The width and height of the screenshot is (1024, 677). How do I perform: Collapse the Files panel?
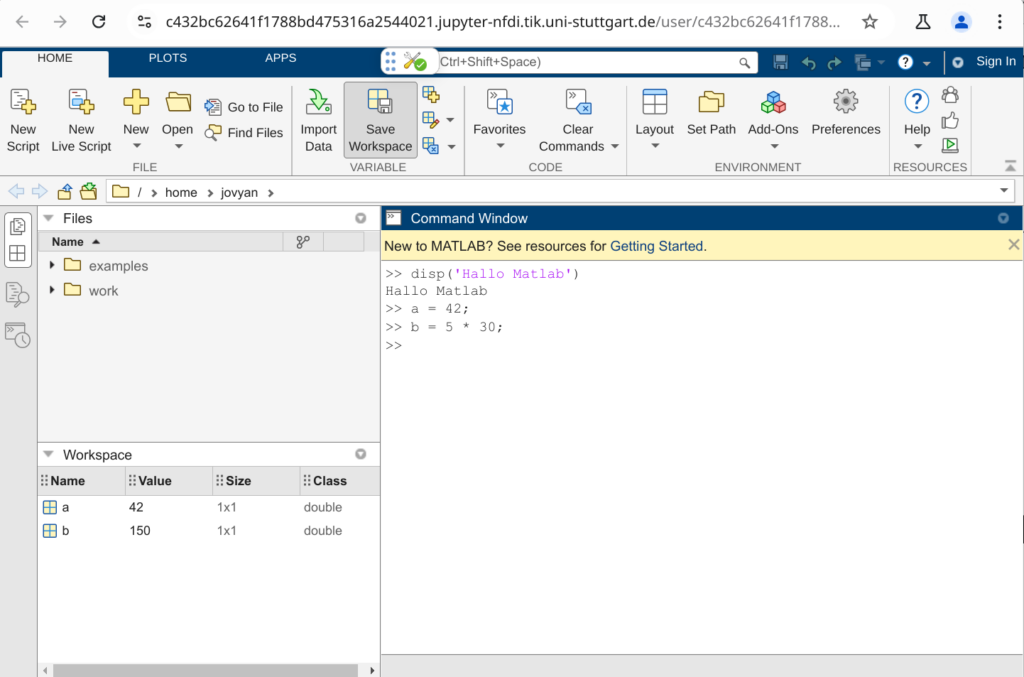pos(48,218)
